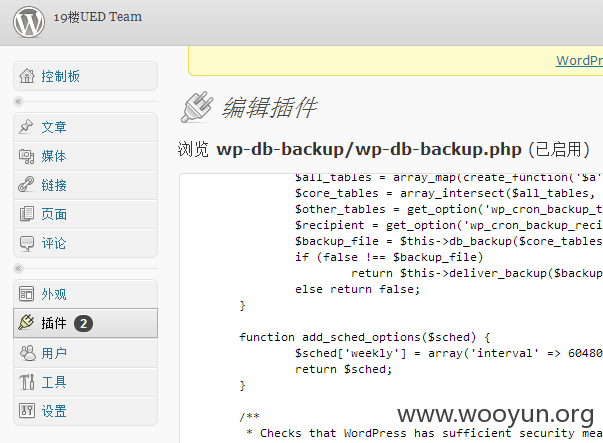Open the 工具 tools menu
The image size is (603, 443).
point(85,382)
